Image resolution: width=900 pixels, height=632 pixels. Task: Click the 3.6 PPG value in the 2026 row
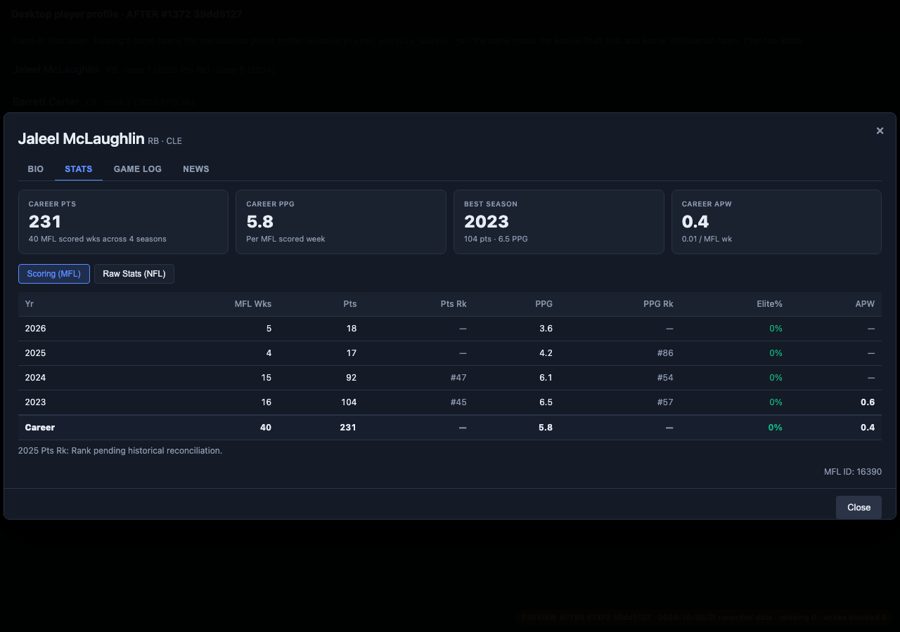(546, 328)
